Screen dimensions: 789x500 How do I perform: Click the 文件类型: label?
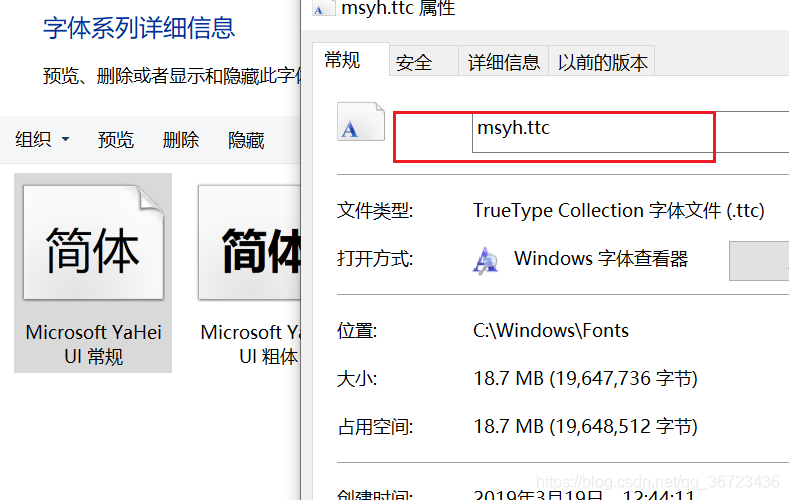[375, 210]
